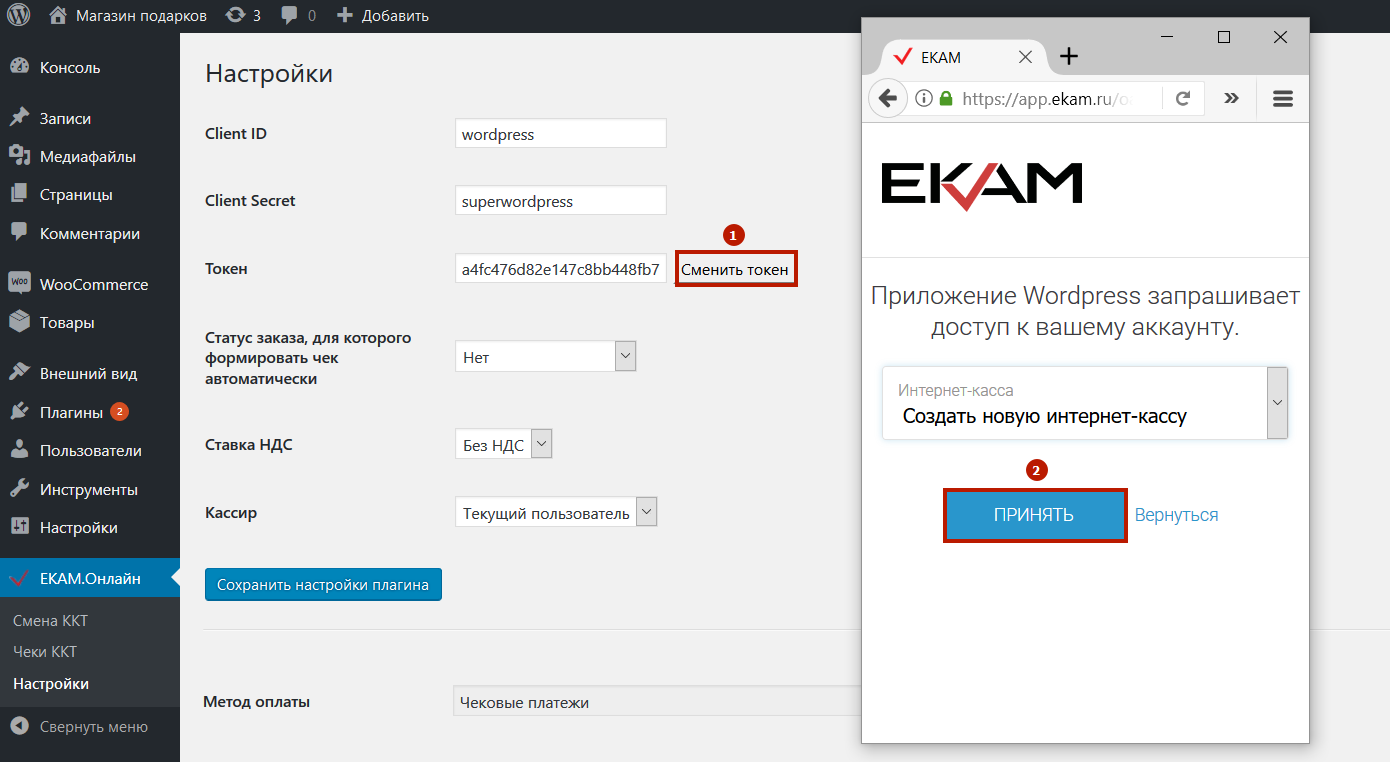Open pending updates icon showing 3
The height and width of the screenshot is (762, 1390).
tap(235, 15)
